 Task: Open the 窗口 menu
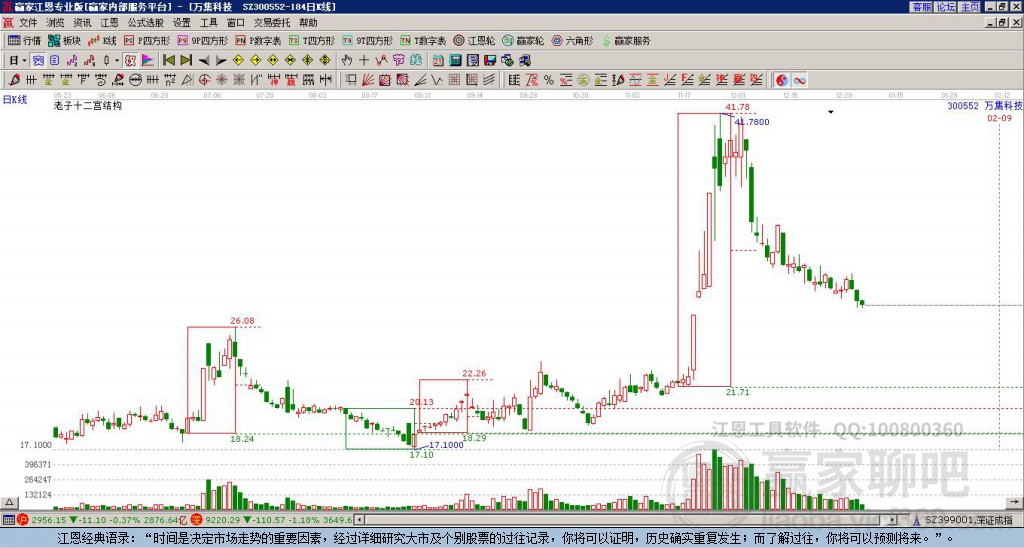coord(236,23)
